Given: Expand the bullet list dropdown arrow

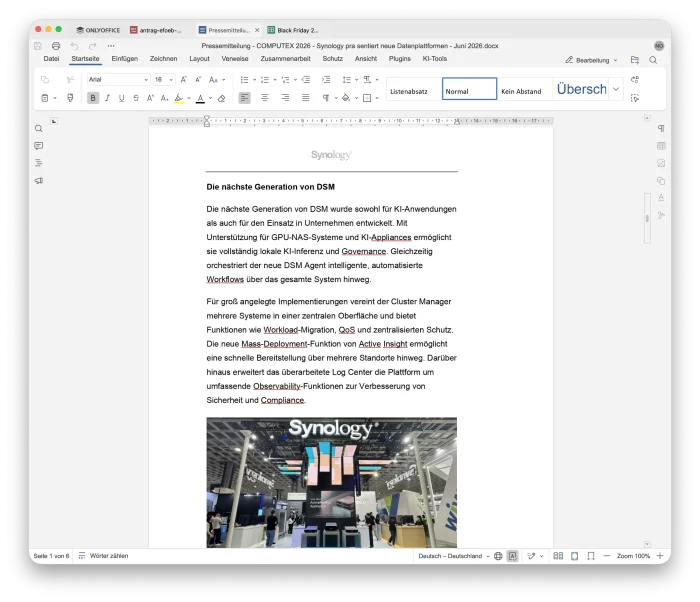Looking at the screenshot, I should pos(254,79).
